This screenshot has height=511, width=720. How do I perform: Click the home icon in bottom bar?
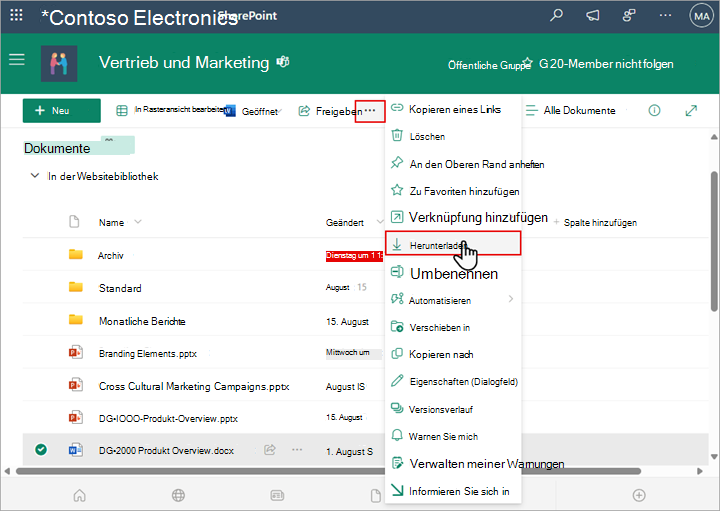point(79,495)
